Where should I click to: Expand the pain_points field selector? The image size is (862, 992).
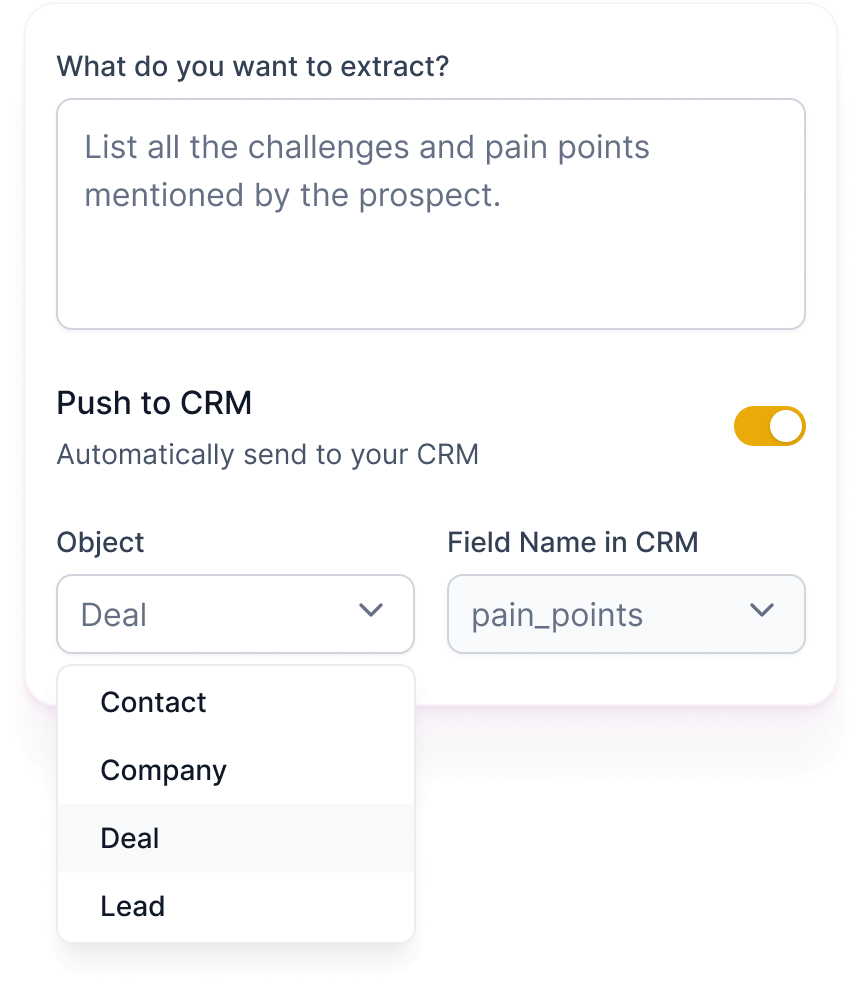[625, 614]
